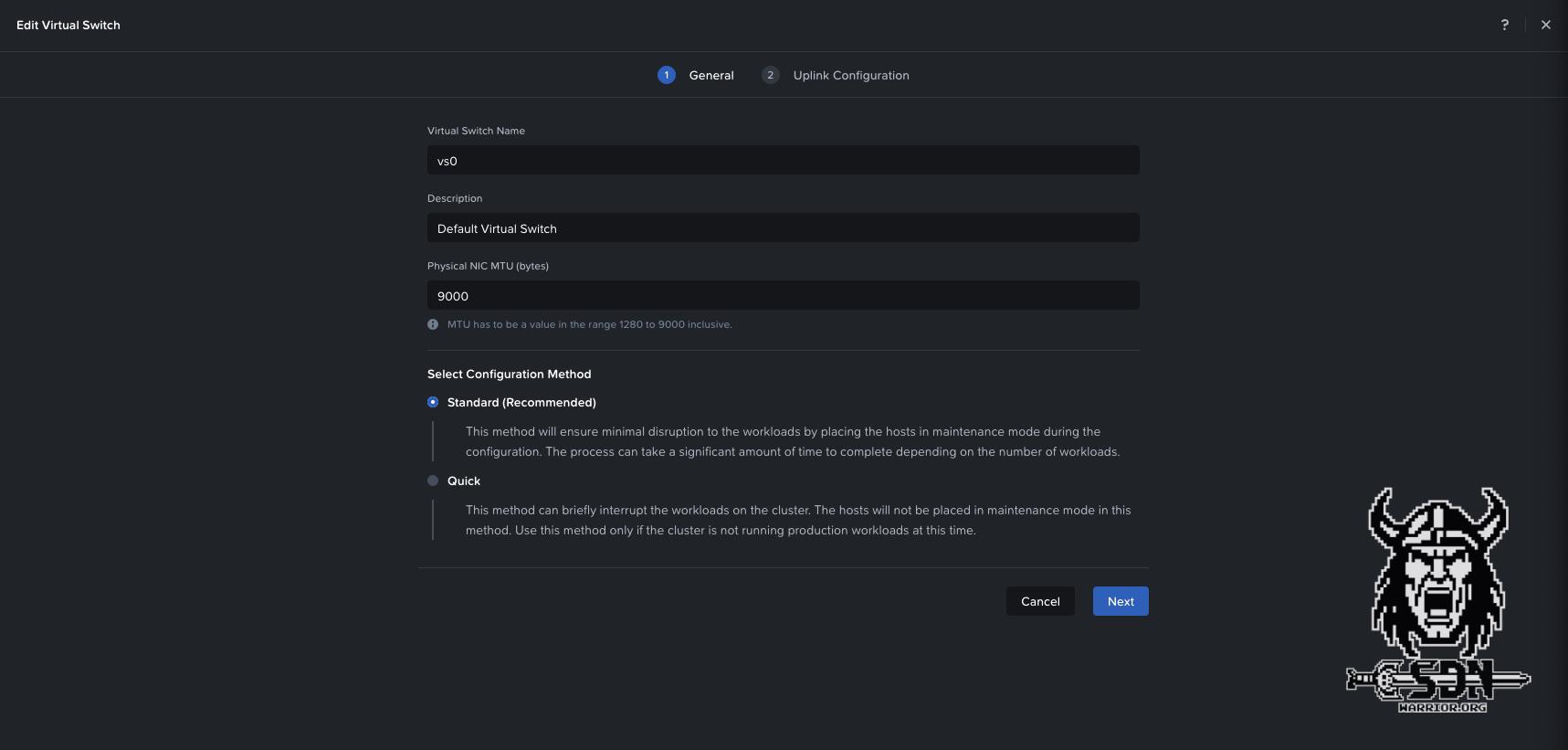Click the MTU range info icon
Image resolution: width=1568 pixels, height=750 pixels.
coord(433,324)
